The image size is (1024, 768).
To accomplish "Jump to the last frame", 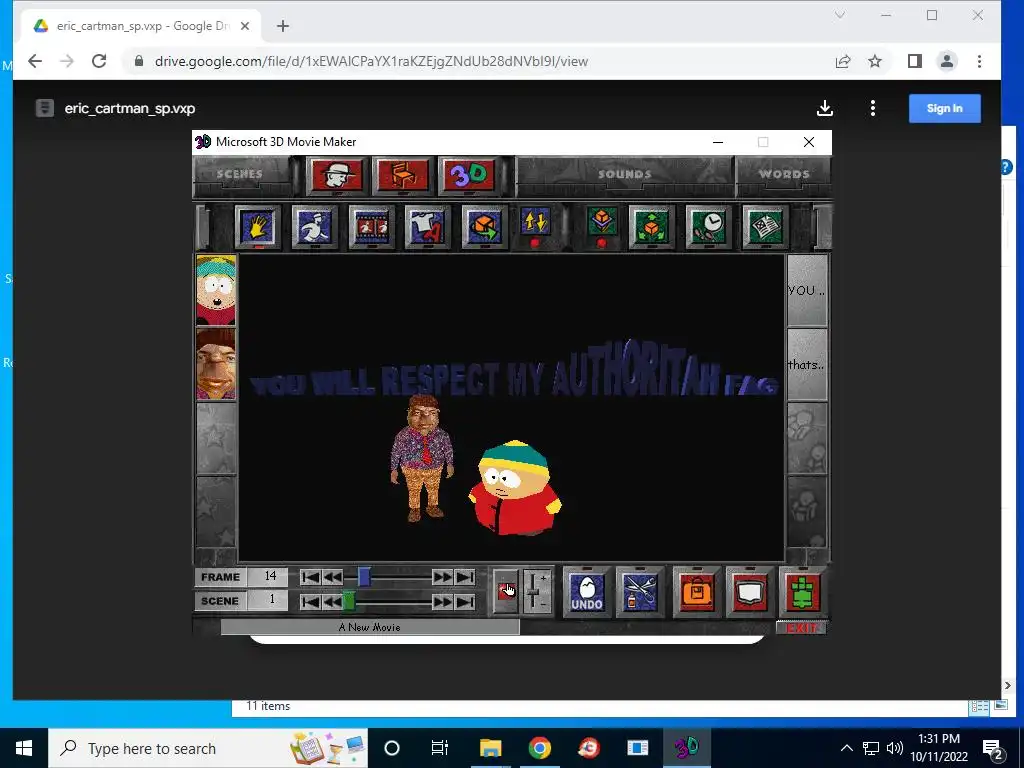I will click(x=464, y=577).
